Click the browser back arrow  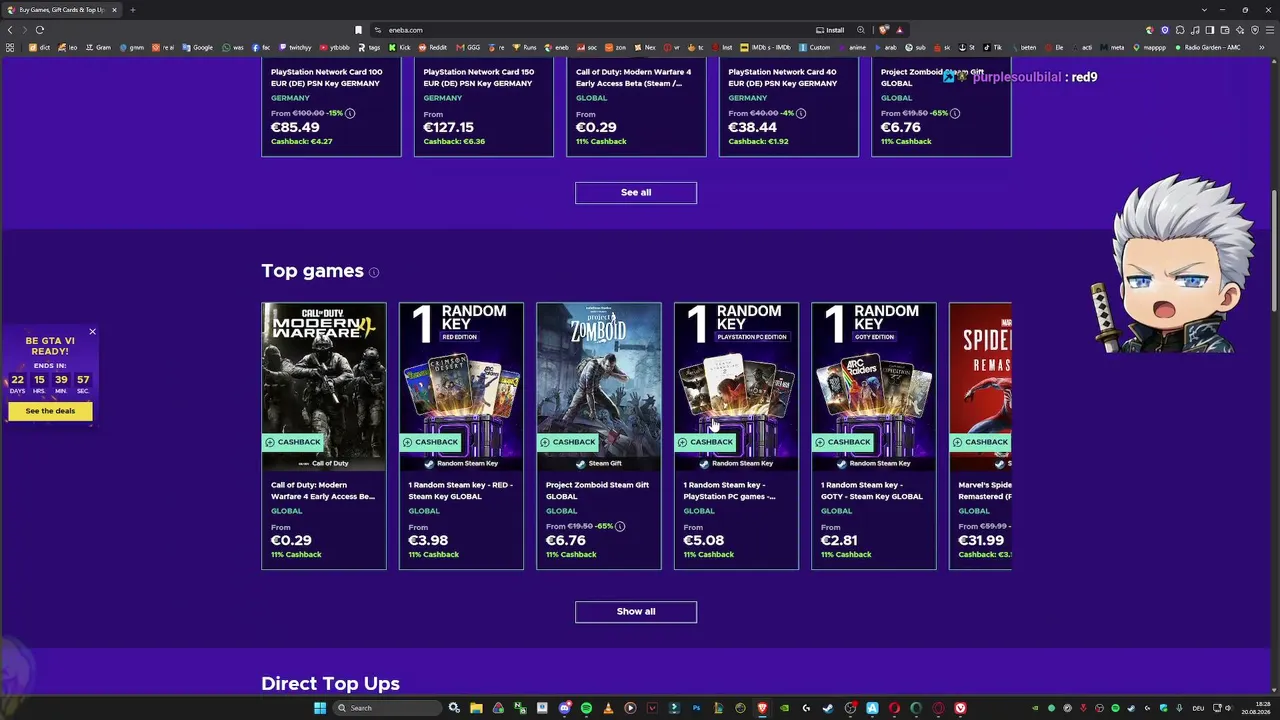point(10,30)
